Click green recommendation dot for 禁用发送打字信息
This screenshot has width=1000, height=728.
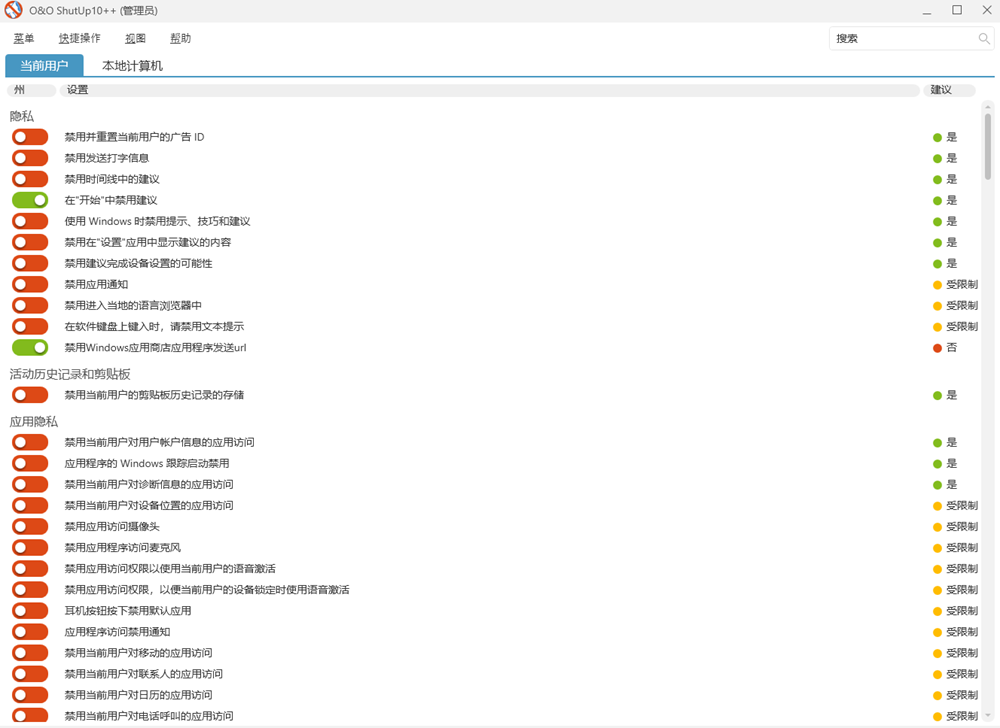[937, 158]
